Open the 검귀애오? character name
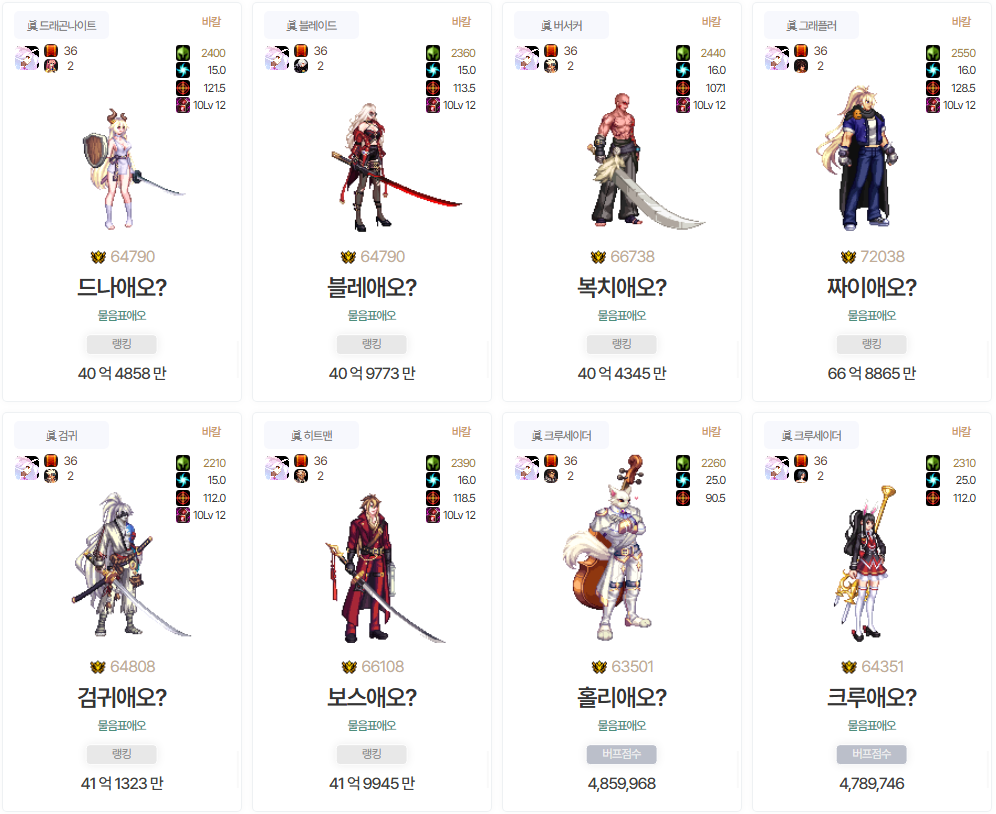 (x=122, y=698)
